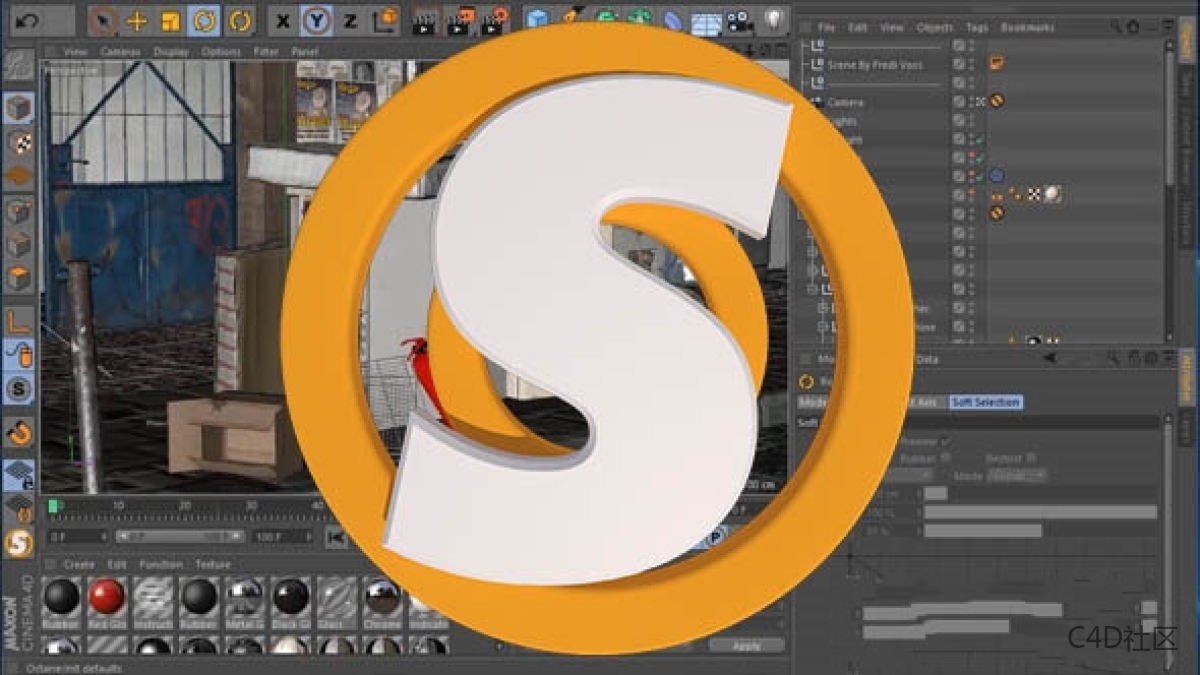The image size is (1200, 675).
Task: Select the Magnet tool in the left sidebar
Action: pyautogui.click(x=16, y=434)
